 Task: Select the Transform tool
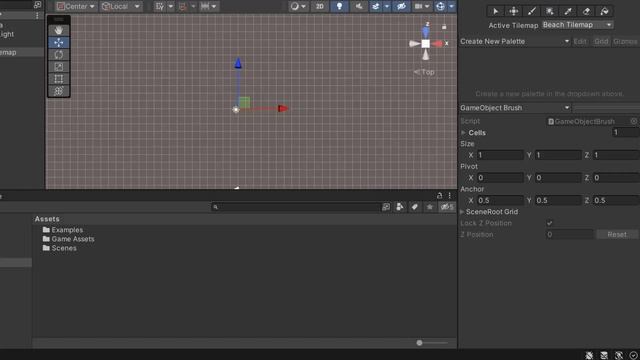tap(59, 91)
